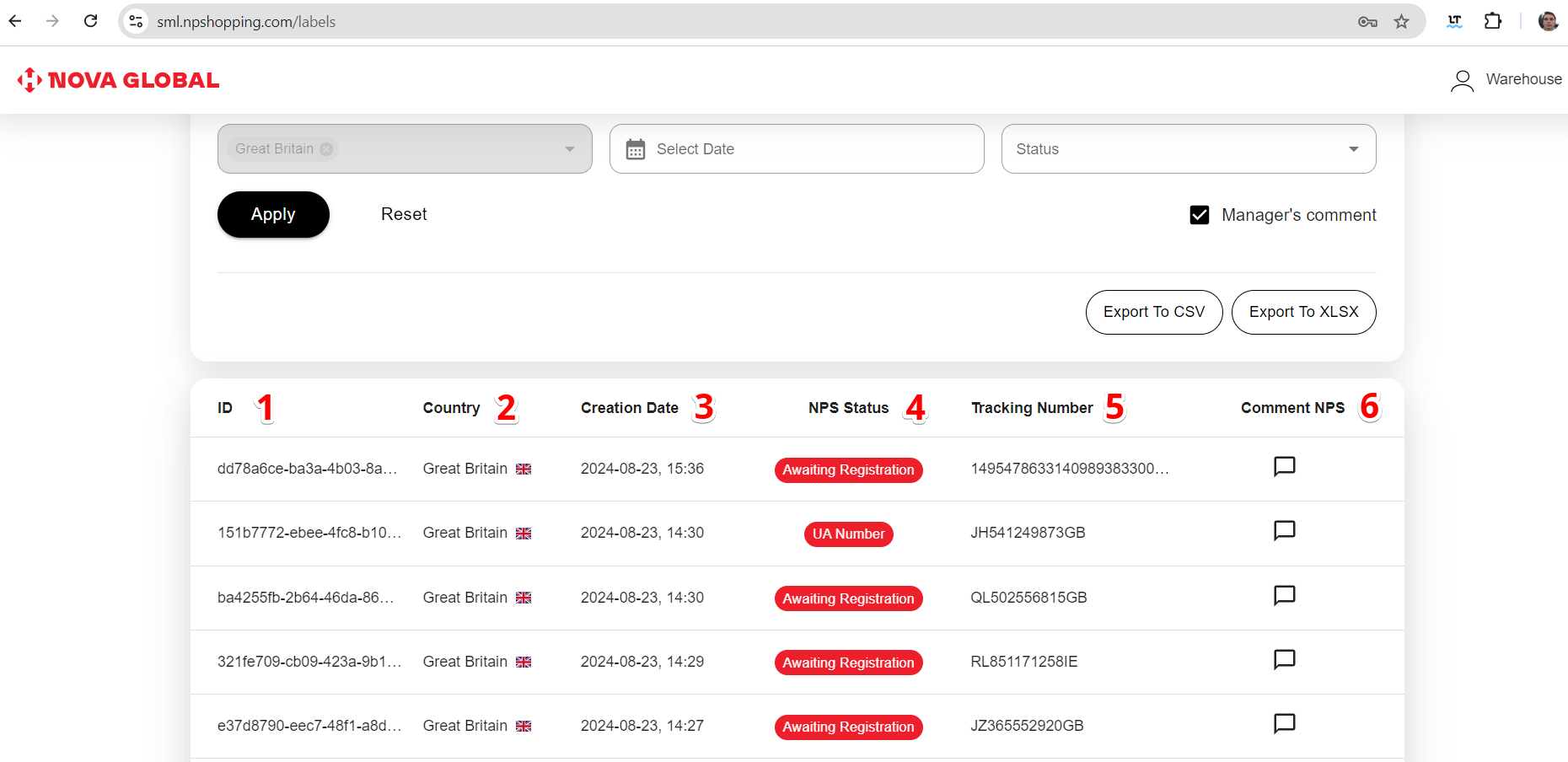Export the table to XLSX
This screenshot has height=762, width=1568.
coord(1303,312)
